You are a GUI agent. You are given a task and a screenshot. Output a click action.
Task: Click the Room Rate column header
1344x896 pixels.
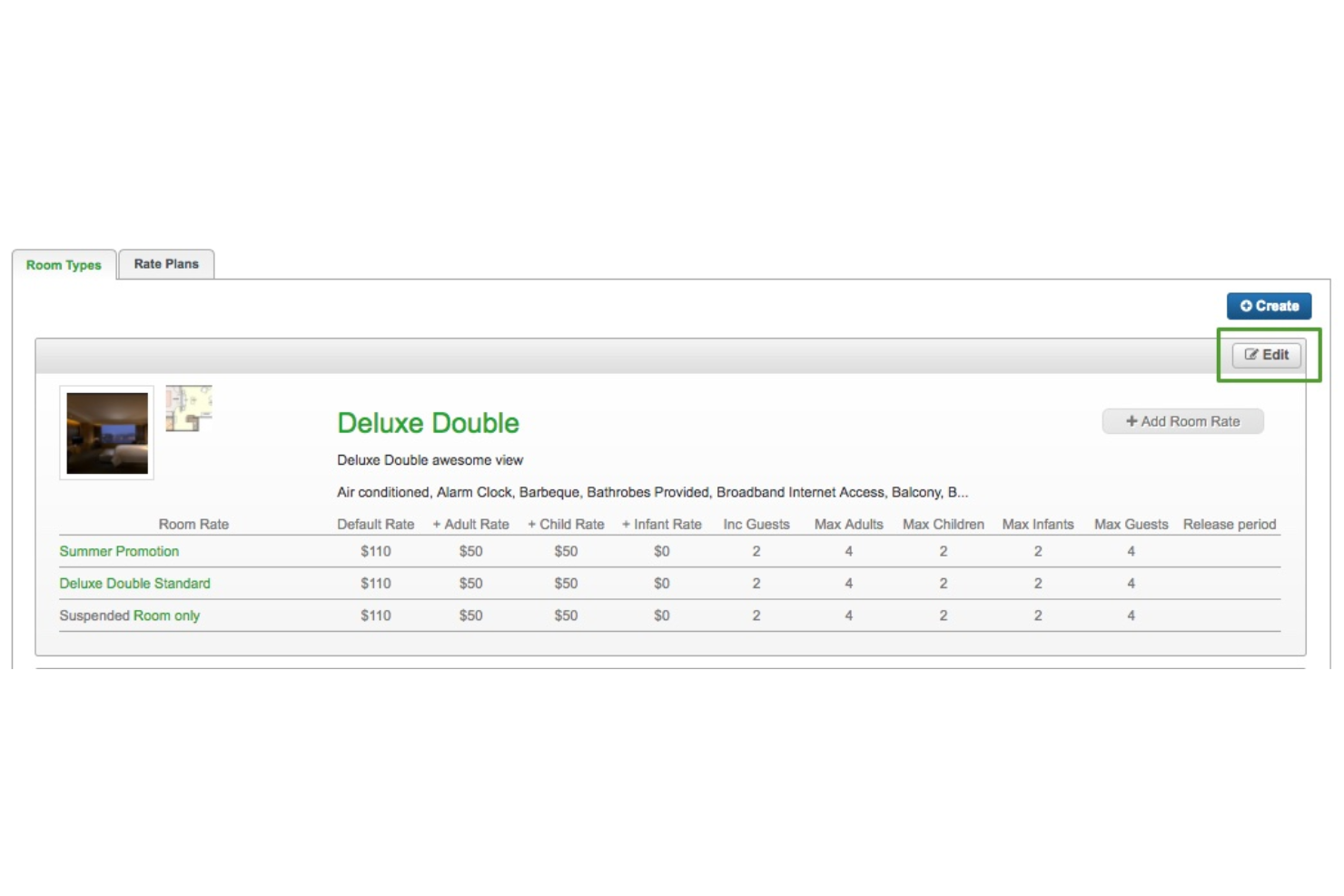point(193,525)
